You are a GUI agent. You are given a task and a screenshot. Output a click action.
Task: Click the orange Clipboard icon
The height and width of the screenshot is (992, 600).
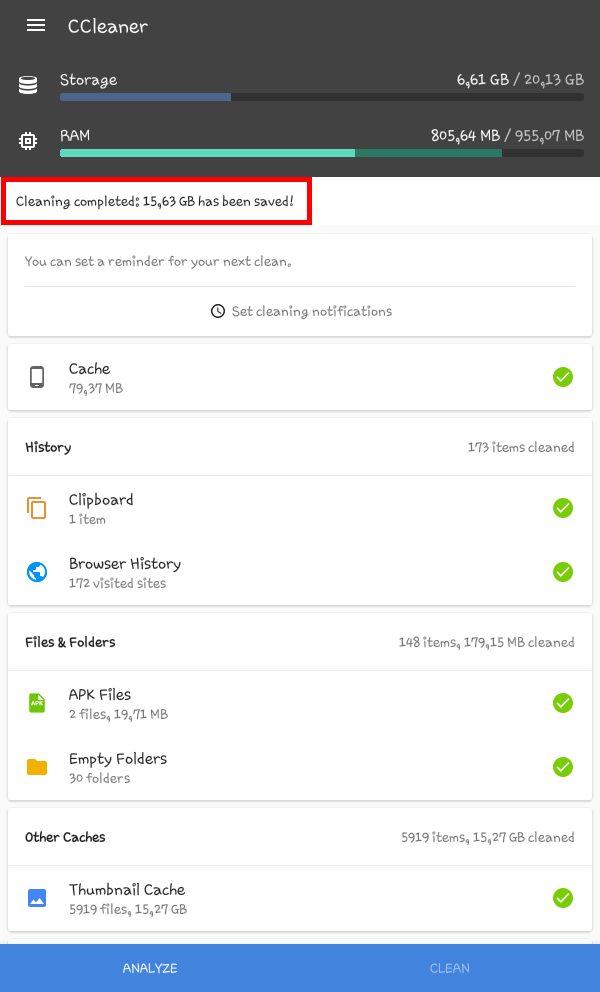(37, 508)
